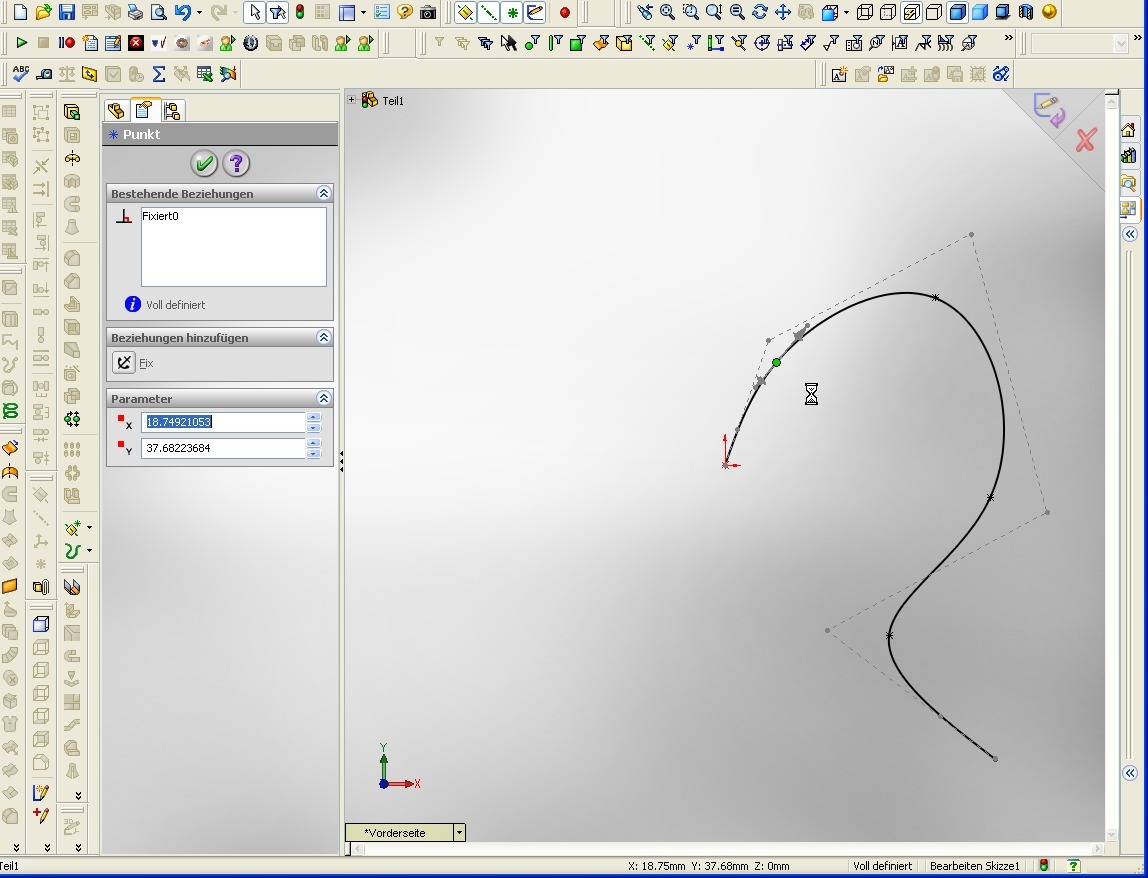Screen dimensions: 1148x878
Task: Switch to the FeatureManager tab
Action: pos(116,110)
